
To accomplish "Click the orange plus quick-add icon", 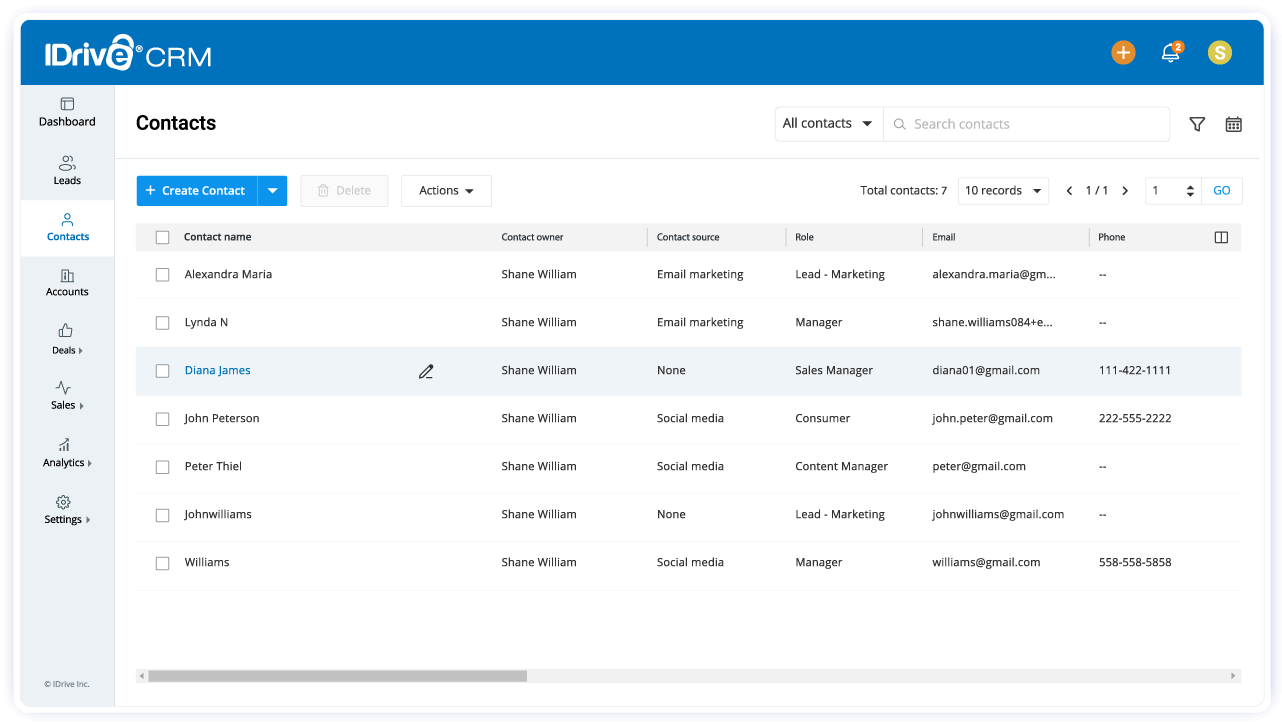I will click(1123, 53).
